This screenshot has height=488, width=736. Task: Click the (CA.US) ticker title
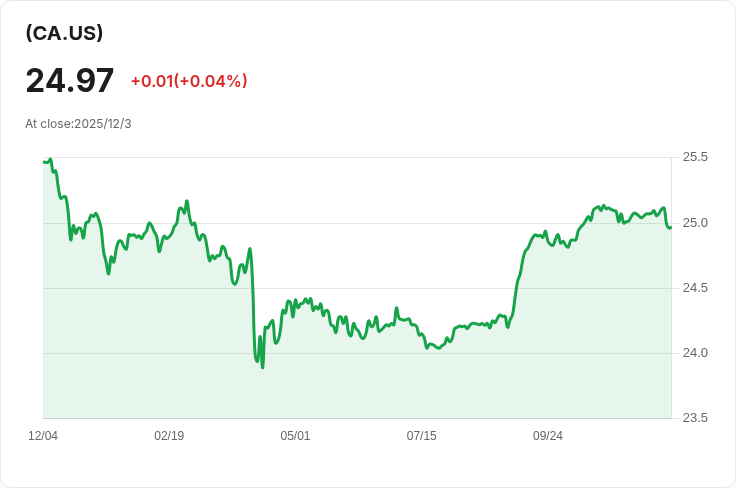[65, 33]
